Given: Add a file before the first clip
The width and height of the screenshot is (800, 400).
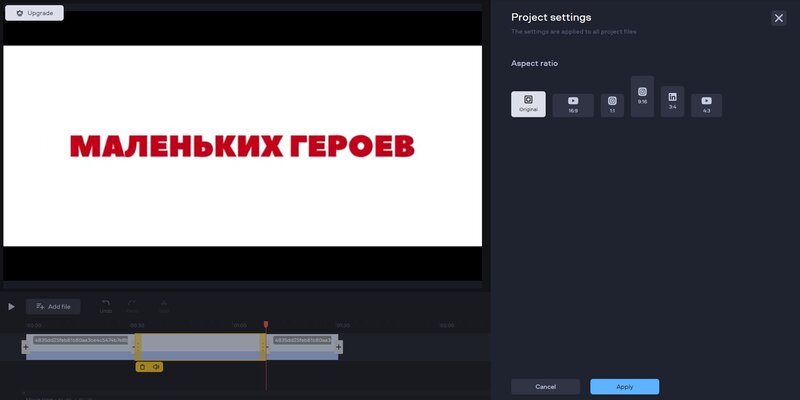Looking at the screenshot, I should coord(26,347).
